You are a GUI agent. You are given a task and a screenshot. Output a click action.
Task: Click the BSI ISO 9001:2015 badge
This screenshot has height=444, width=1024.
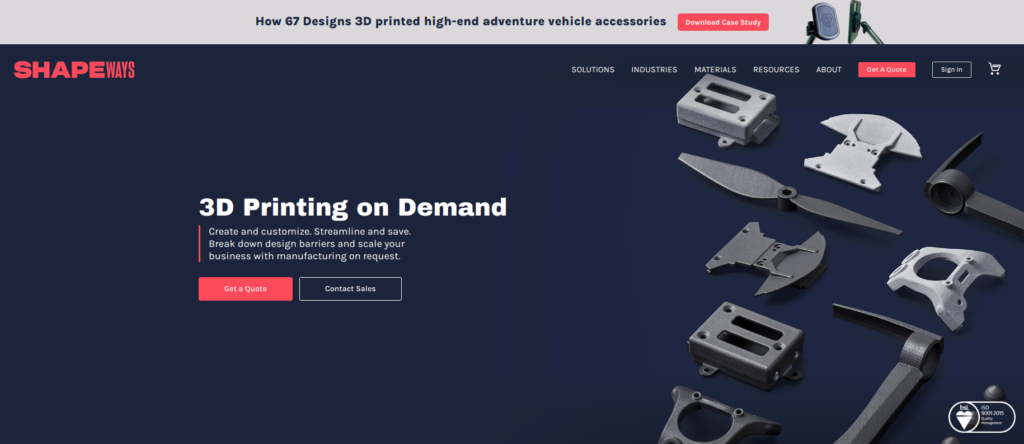coord(982,417)
